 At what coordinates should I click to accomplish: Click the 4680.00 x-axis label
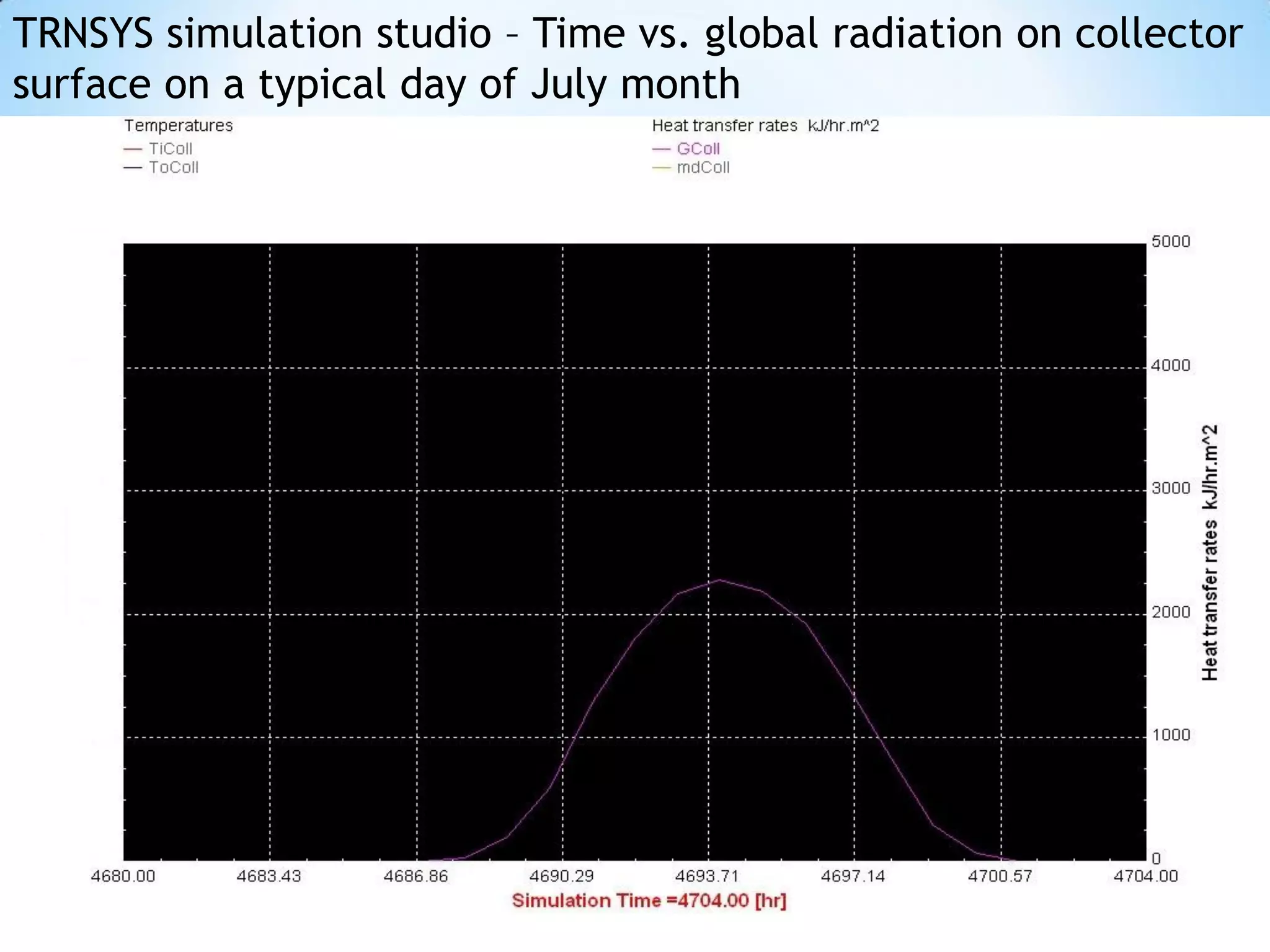tap(123, 876)
